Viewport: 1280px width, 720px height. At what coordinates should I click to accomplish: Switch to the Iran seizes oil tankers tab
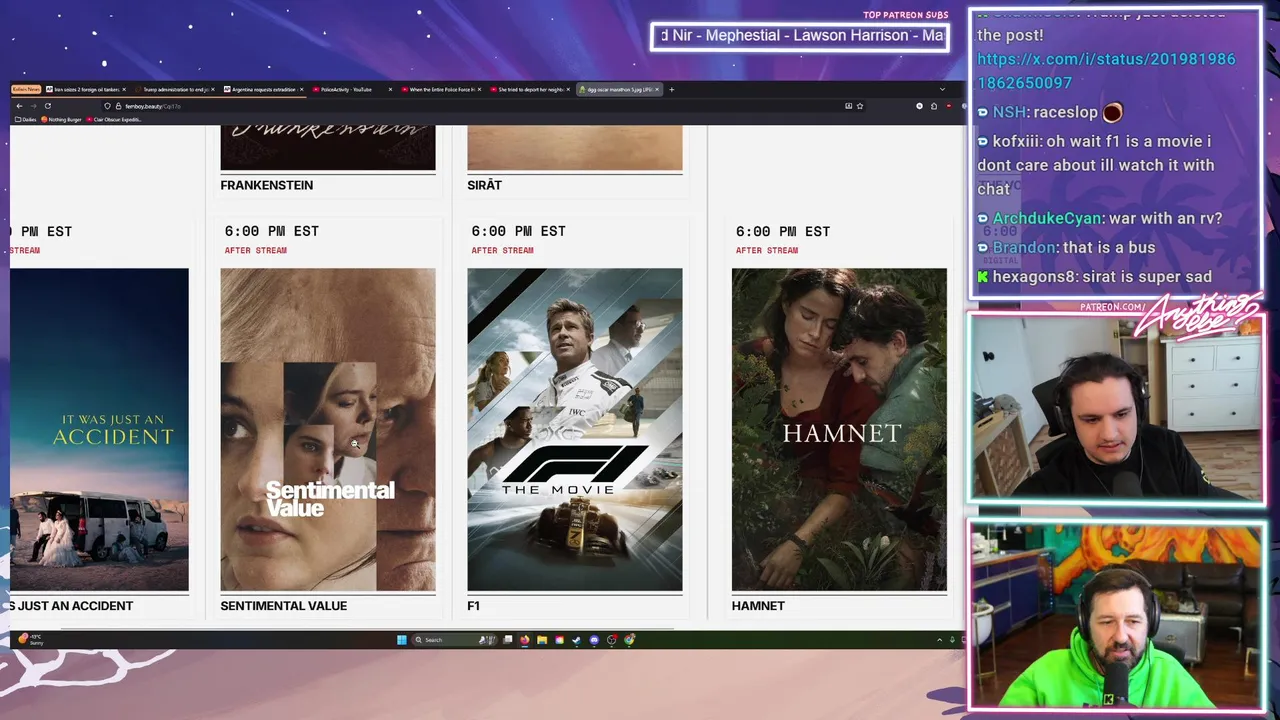(85, 89)
